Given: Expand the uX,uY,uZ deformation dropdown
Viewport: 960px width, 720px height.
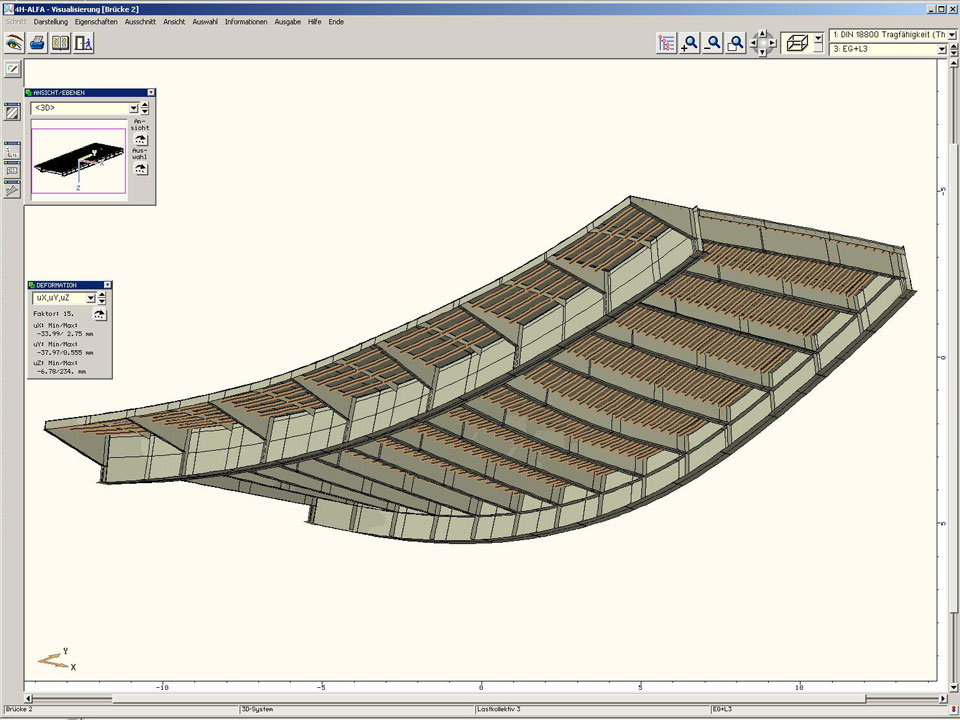Looking at the screenshot, I should pyautogui.click(x=90, y=298).
